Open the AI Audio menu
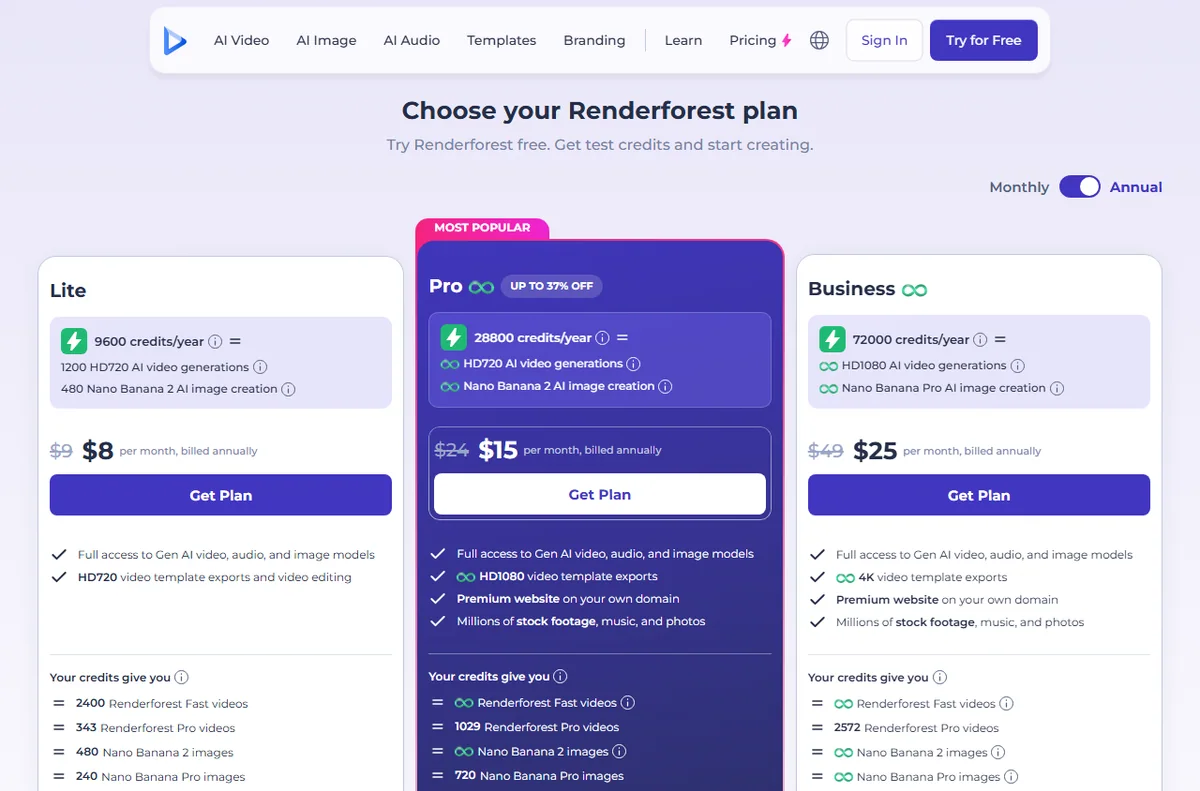This screenshot has height=791, width=1200. (412, 40)
